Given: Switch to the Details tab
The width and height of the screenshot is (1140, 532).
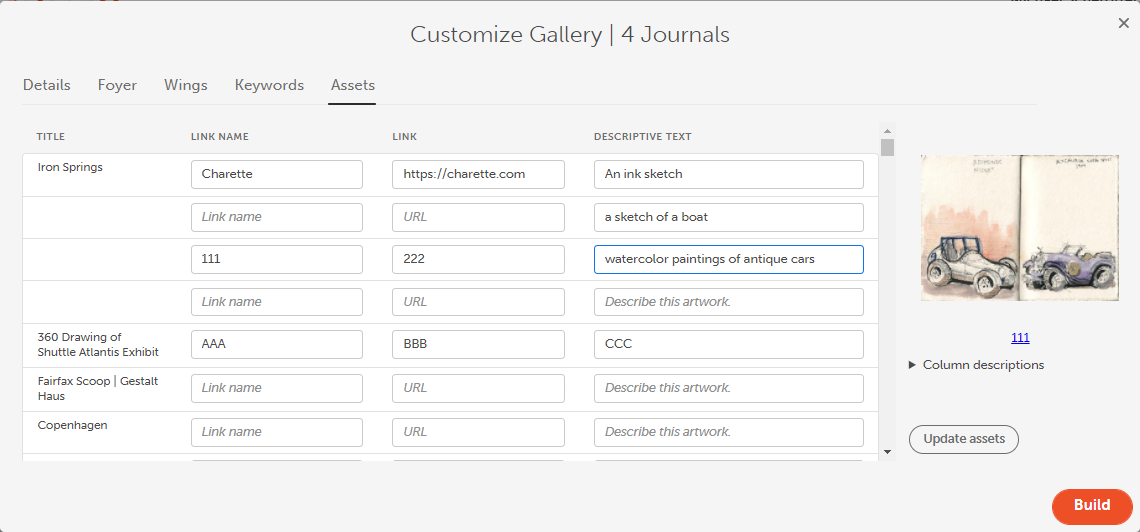Looking at the screenshot, I should coord(47,85).
